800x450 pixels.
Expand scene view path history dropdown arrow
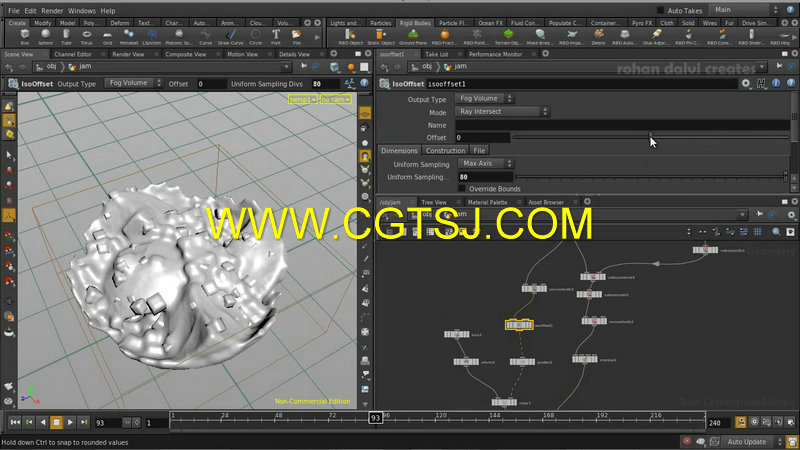[286, 67]
